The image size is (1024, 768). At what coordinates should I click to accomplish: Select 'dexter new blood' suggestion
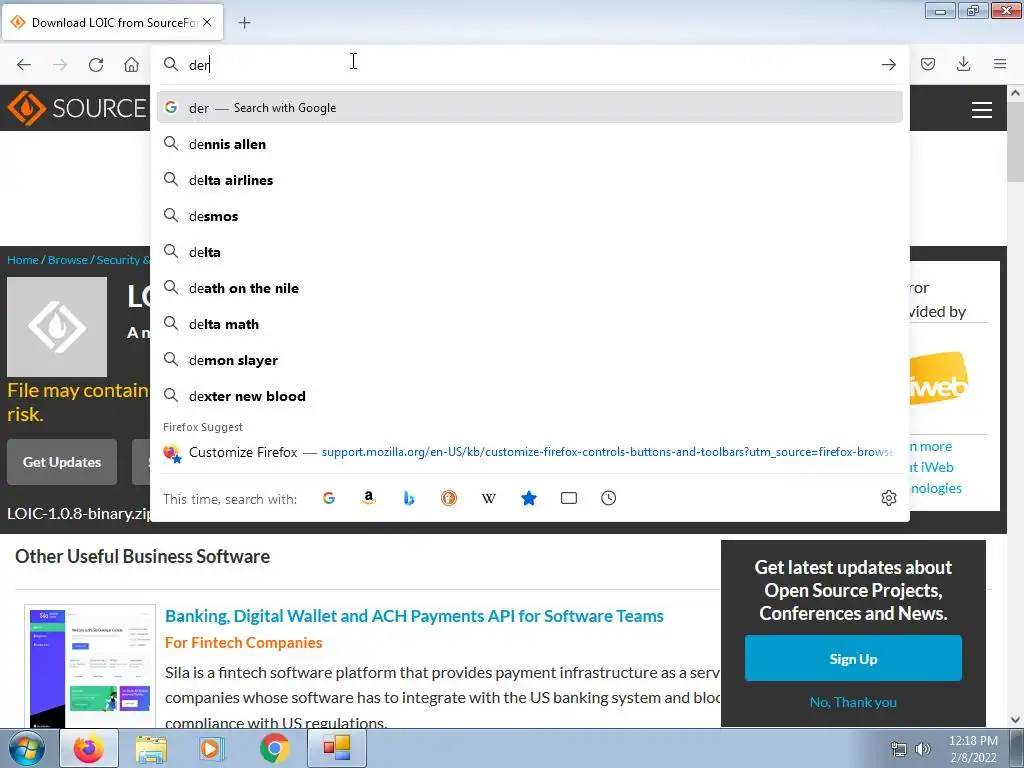click(530, 396)
